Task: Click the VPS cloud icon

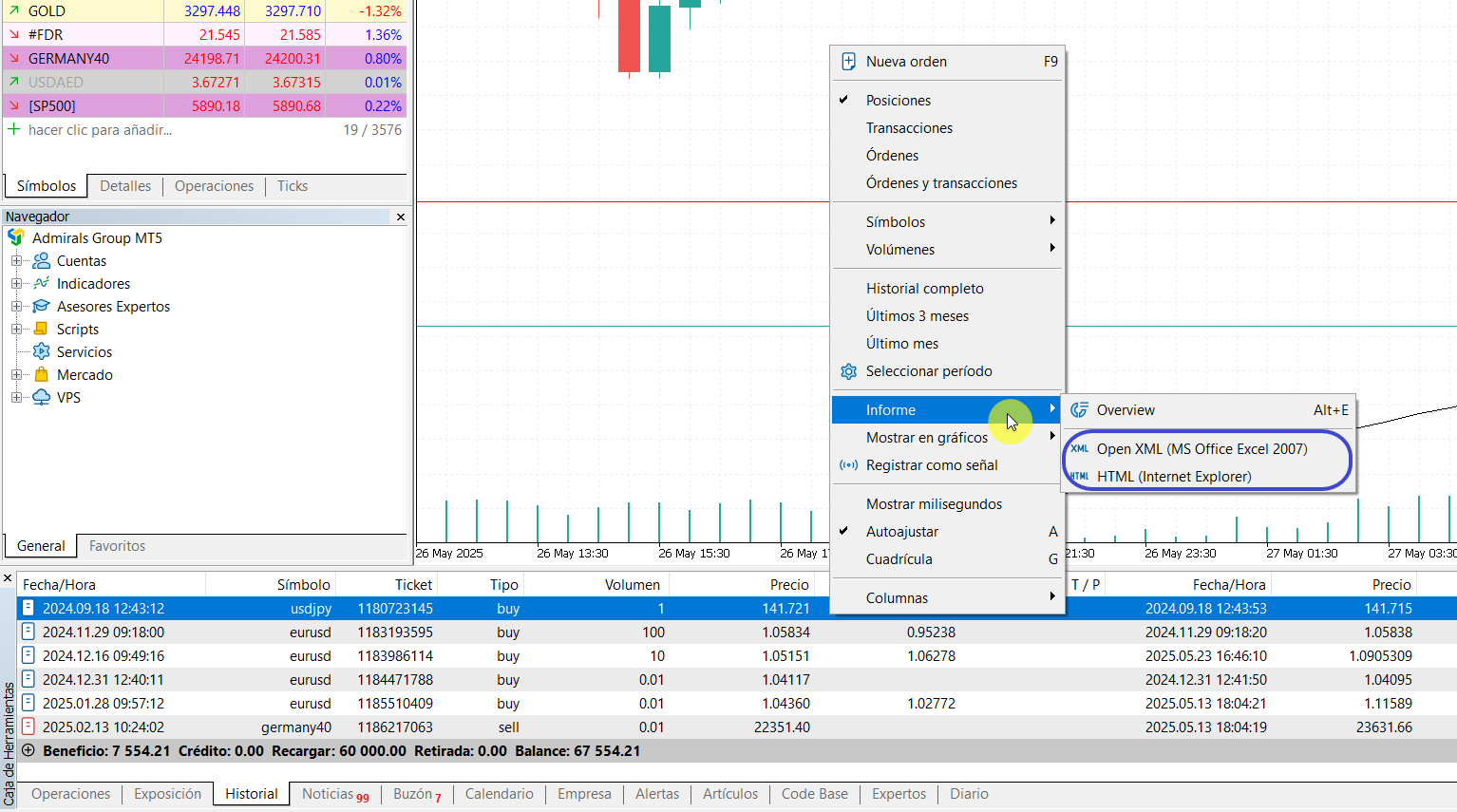Action: pos(42,398)
